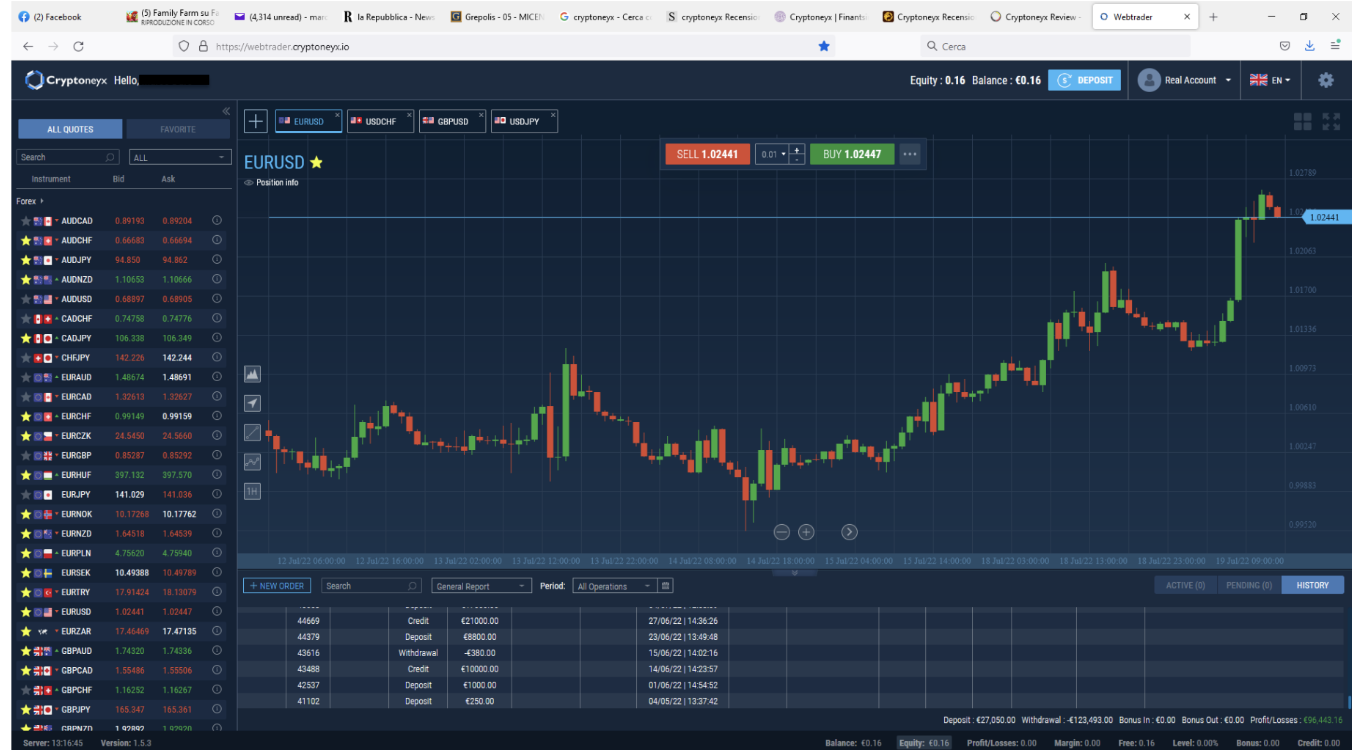Add a new chart with plus button
The width and height of the screenshot is (1352, 750).
(x=256, y=121)
